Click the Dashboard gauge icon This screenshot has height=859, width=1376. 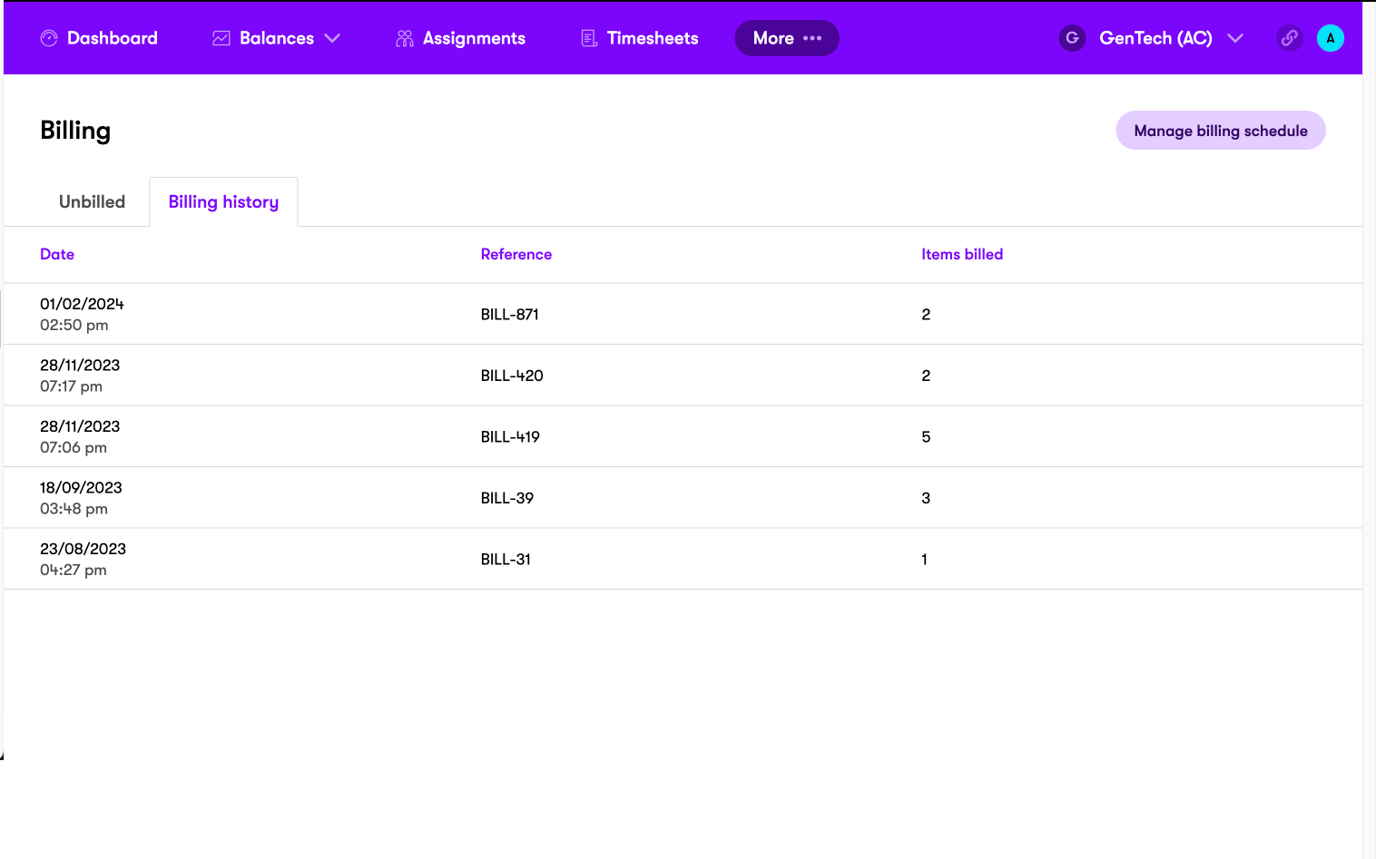[x=49, y=38]
